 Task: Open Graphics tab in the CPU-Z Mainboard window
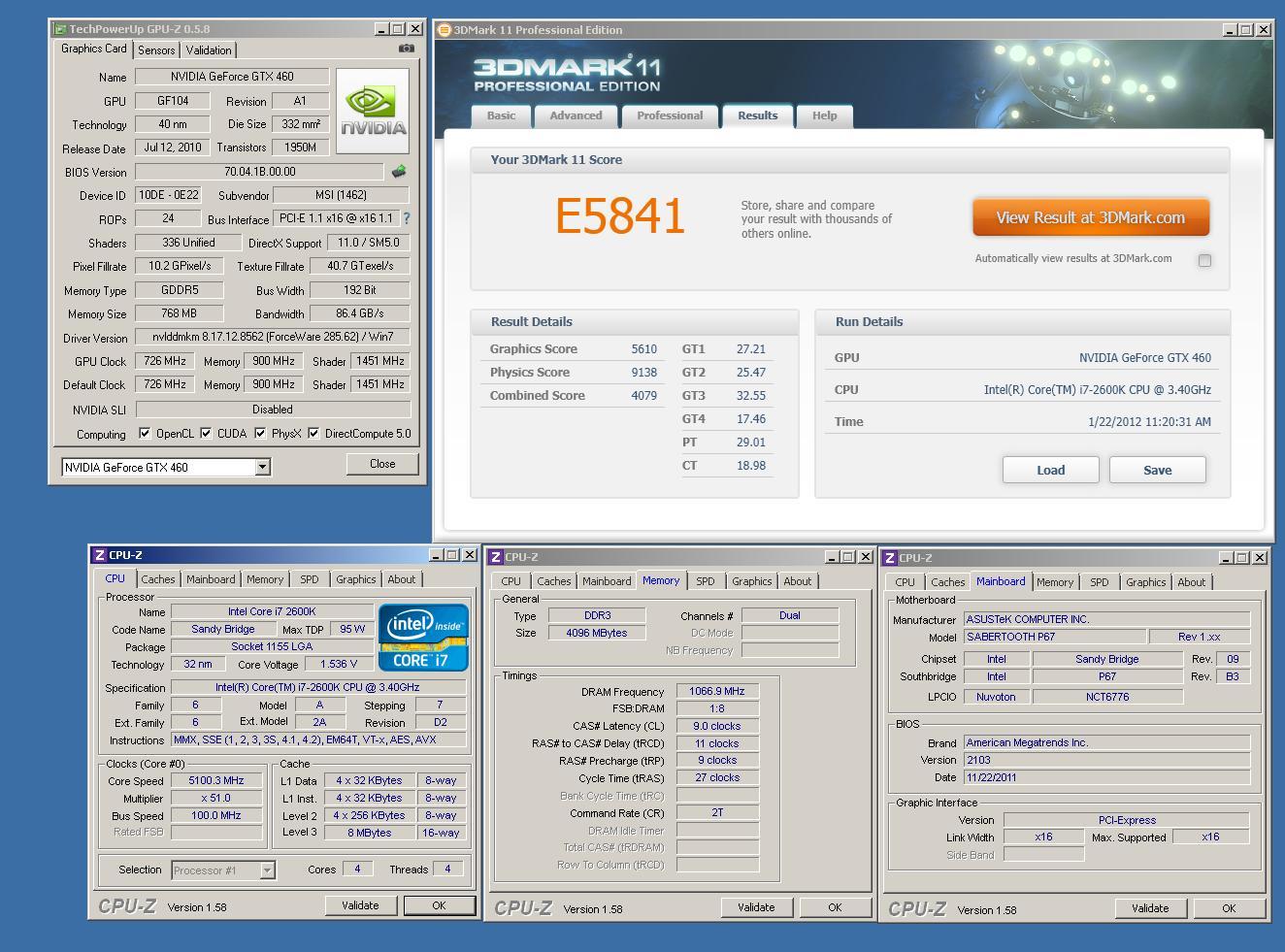point(1146,582)
